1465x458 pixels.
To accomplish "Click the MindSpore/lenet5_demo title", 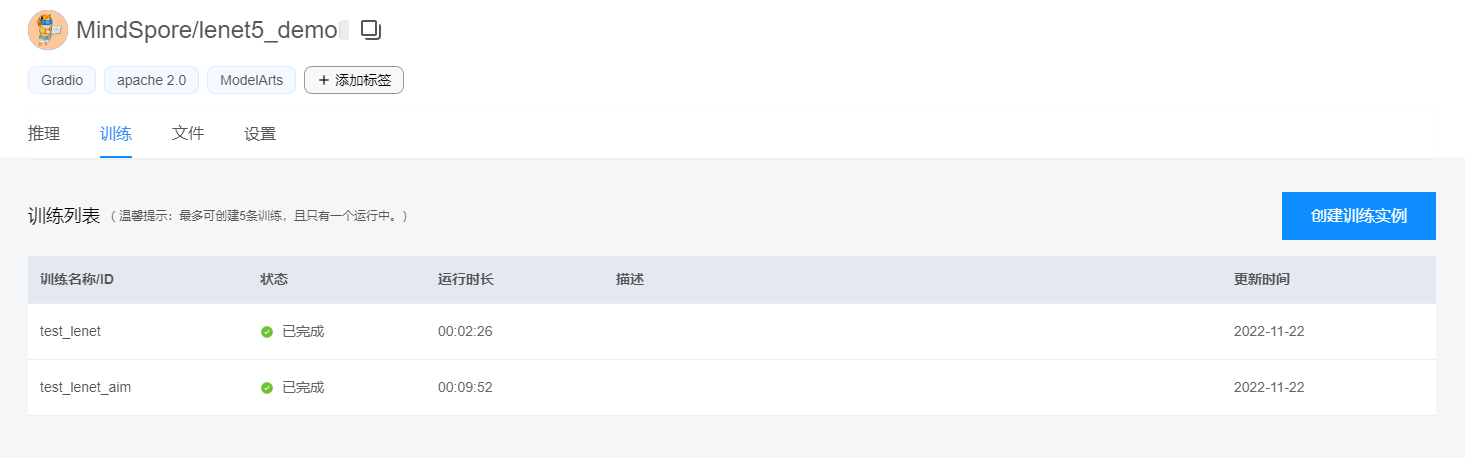I will [x=207, y=31].
